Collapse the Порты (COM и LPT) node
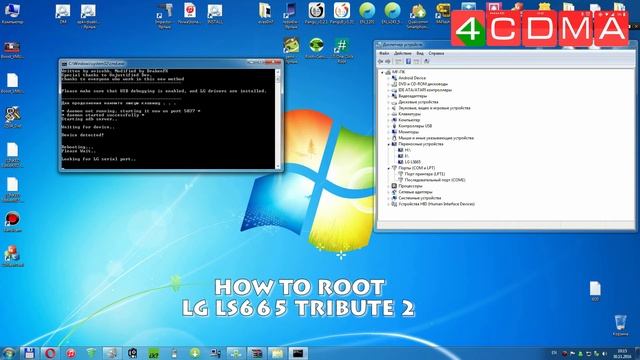 [388, 168]
